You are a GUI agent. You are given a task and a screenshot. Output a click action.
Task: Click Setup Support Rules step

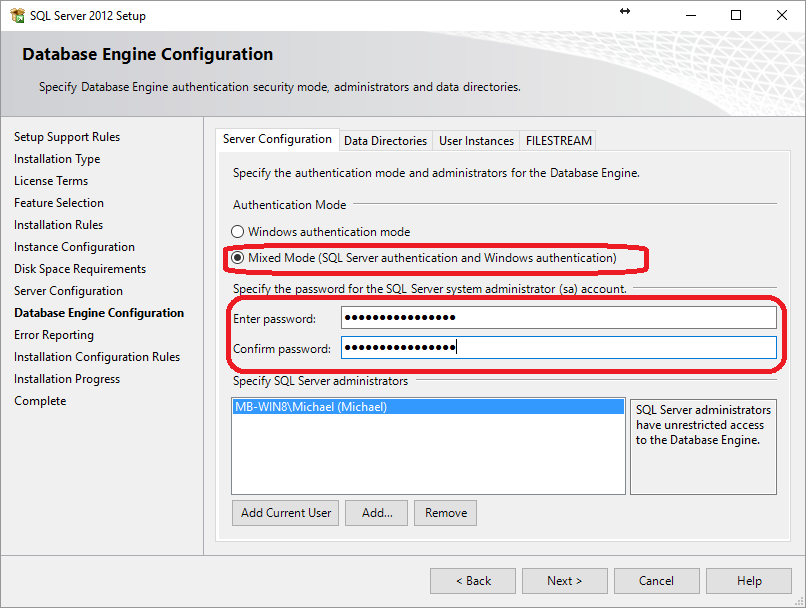[x=67, y=137]
